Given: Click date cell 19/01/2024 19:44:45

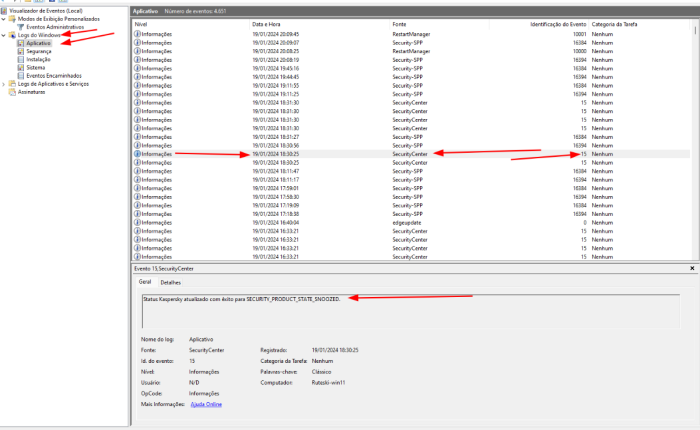Looking at the screenshot, I should click(275, 77).
